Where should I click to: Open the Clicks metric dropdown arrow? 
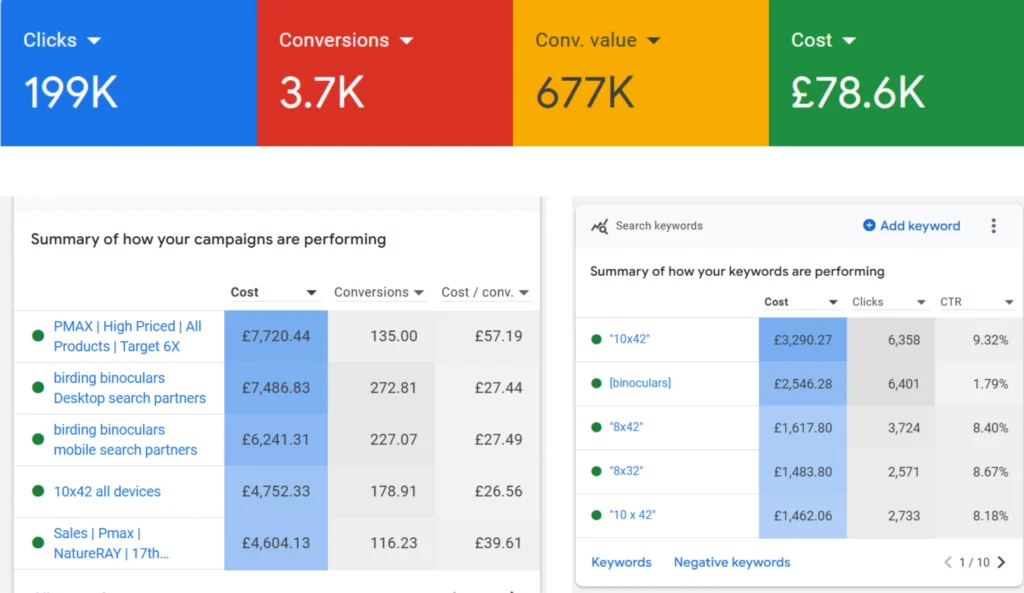coord(94,41)
